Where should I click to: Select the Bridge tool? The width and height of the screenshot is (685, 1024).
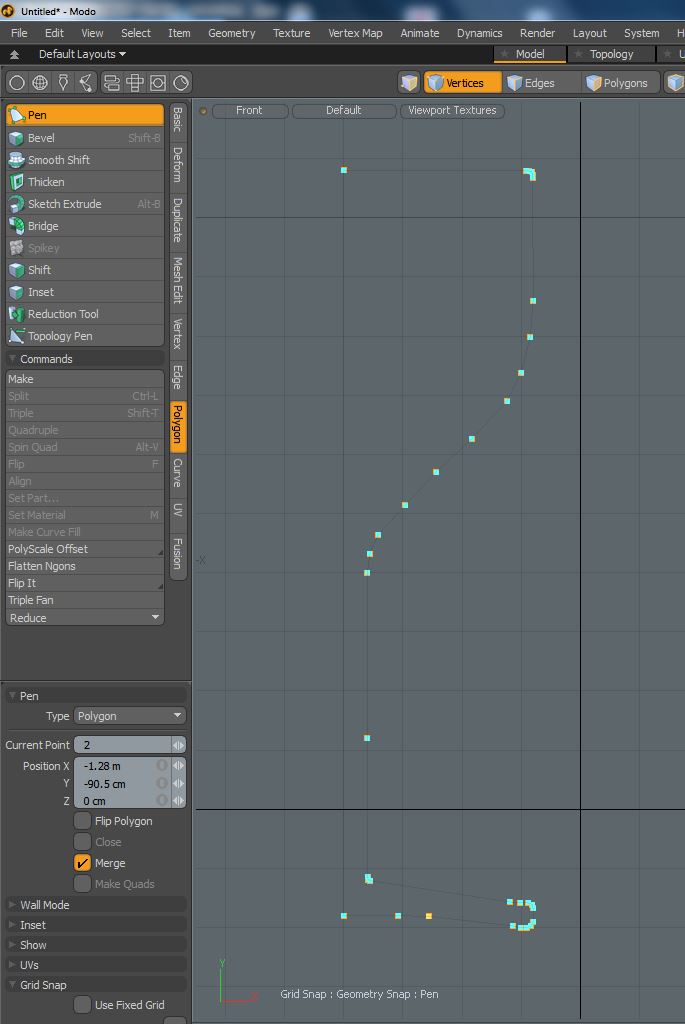click(85, 226)
